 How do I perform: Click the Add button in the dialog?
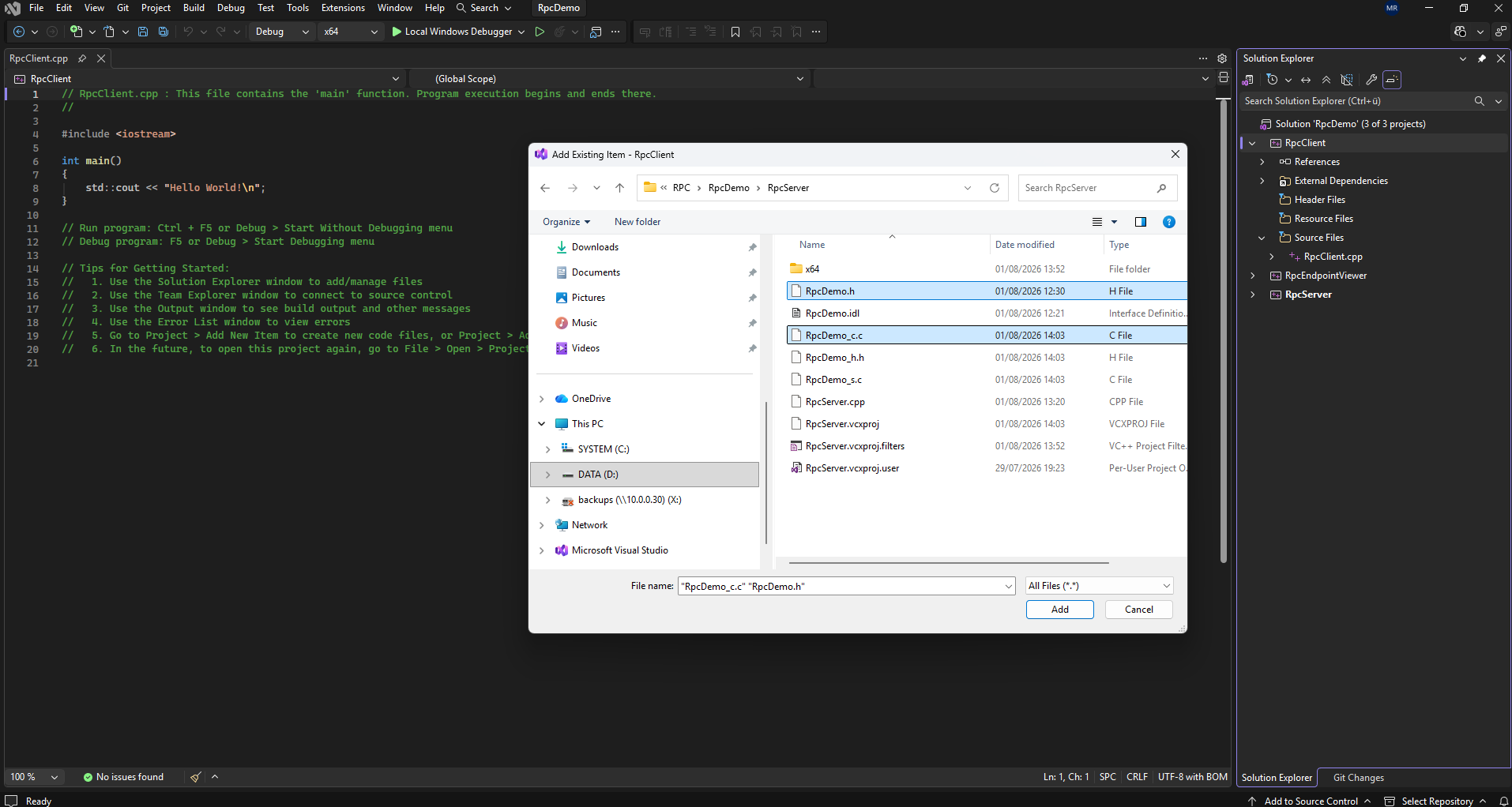1059,610
